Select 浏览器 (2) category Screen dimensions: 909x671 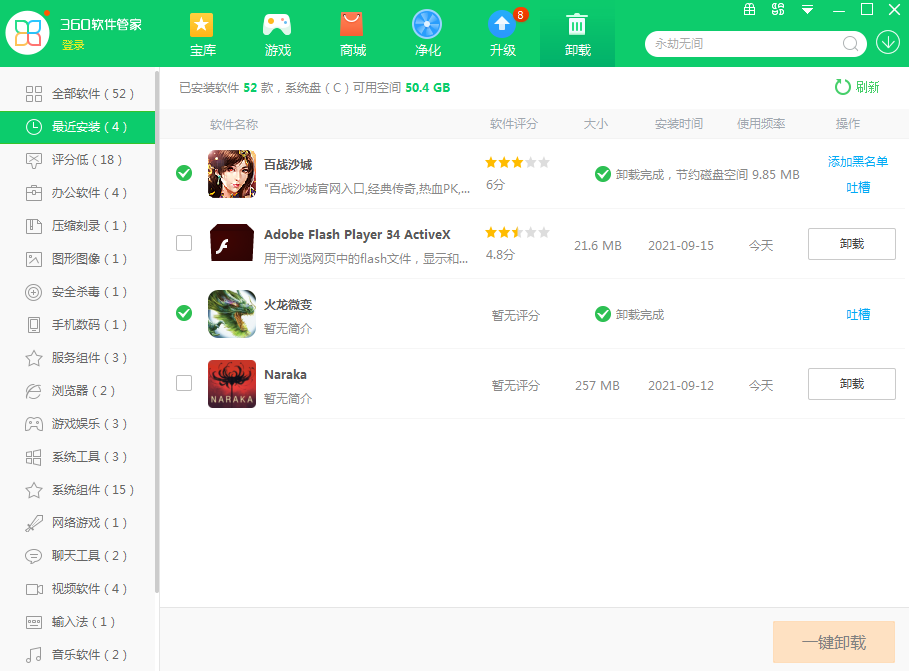[x=78, y=391]
